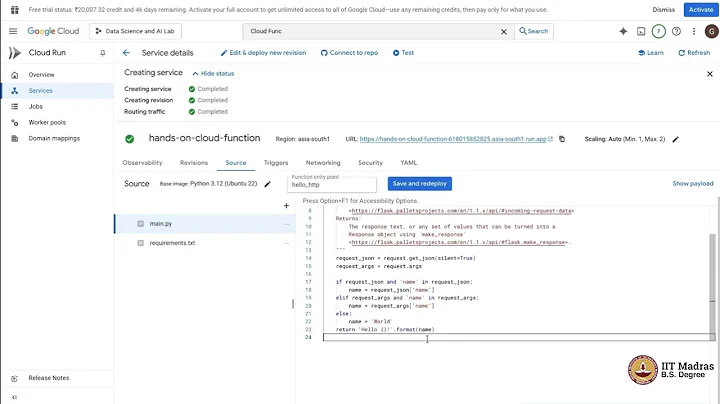Viewport: 720px width, 404px height.
Task: Click the Cloud Run product icon
Action: (15, 53)
